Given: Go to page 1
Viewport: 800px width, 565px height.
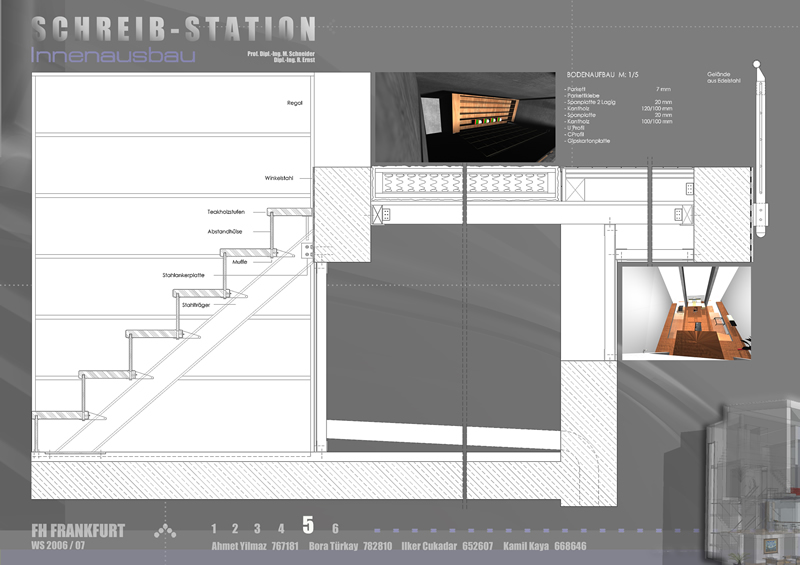Looking at the screenshot, I should pos(212,528).
